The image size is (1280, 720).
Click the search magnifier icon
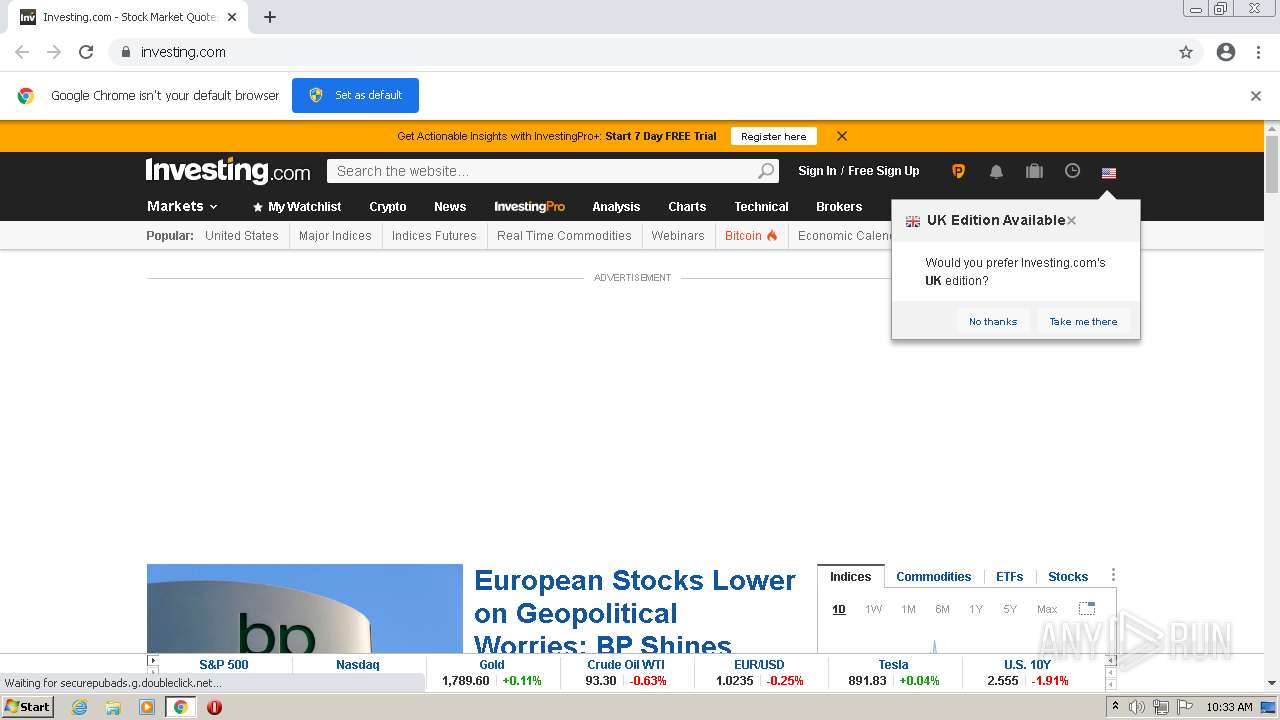point(765,171)
